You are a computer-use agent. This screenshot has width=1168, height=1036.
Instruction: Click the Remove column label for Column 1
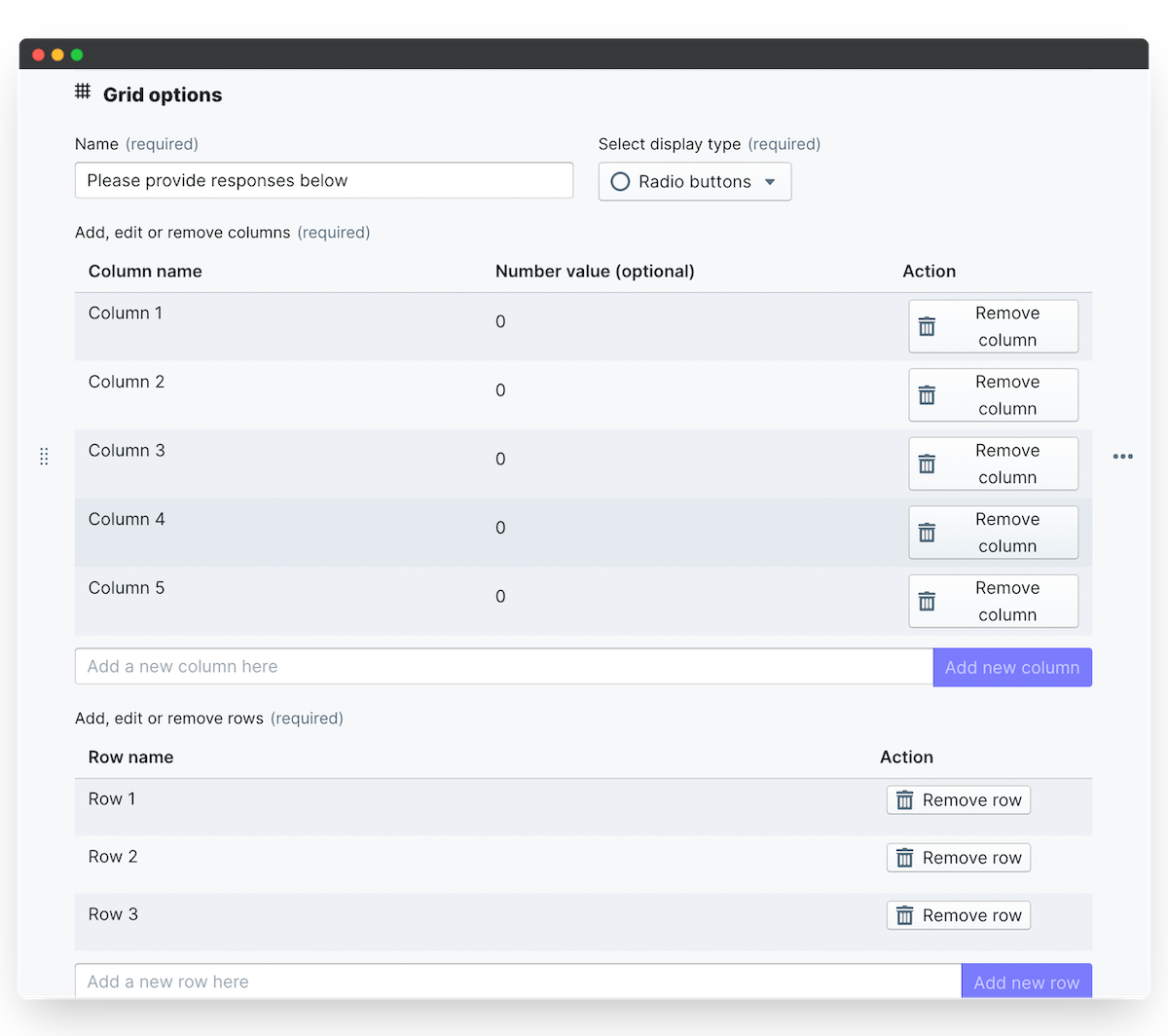click(x=1007, y=326)
